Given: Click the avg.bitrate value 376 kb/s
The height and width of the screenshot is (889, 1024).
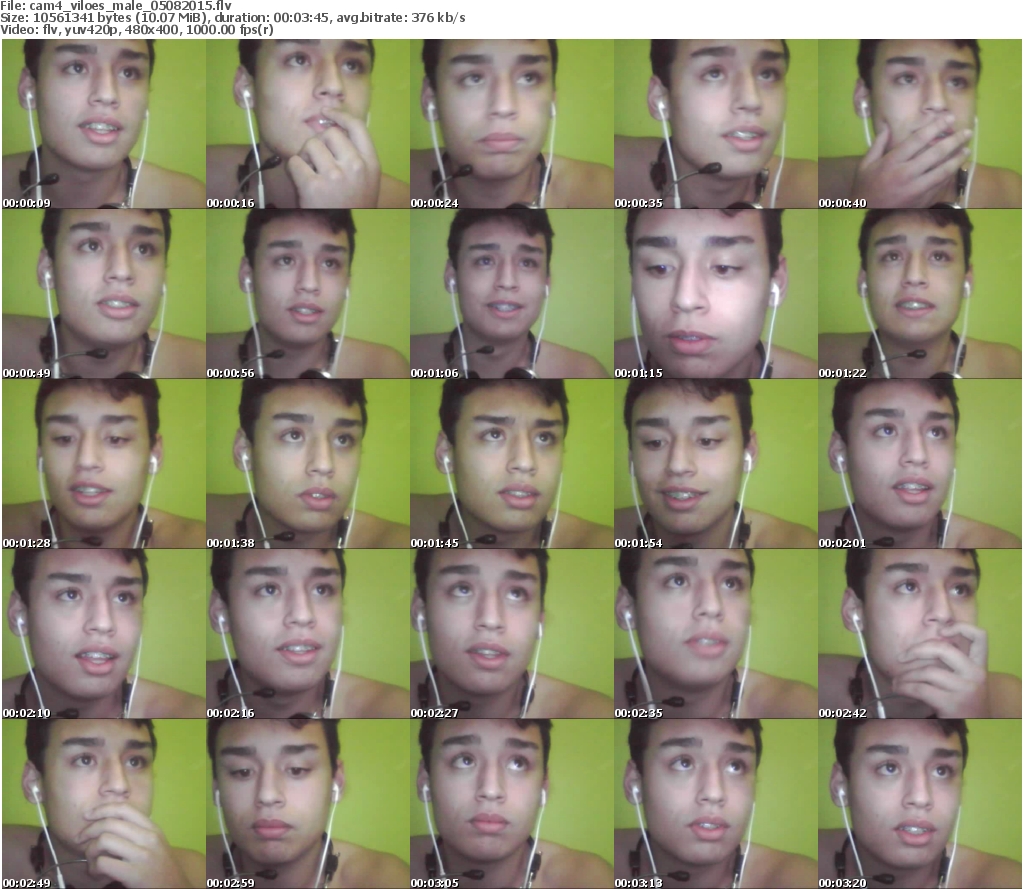Looking at the screenshot, I should pyautogui.click(x=438, y=18).
